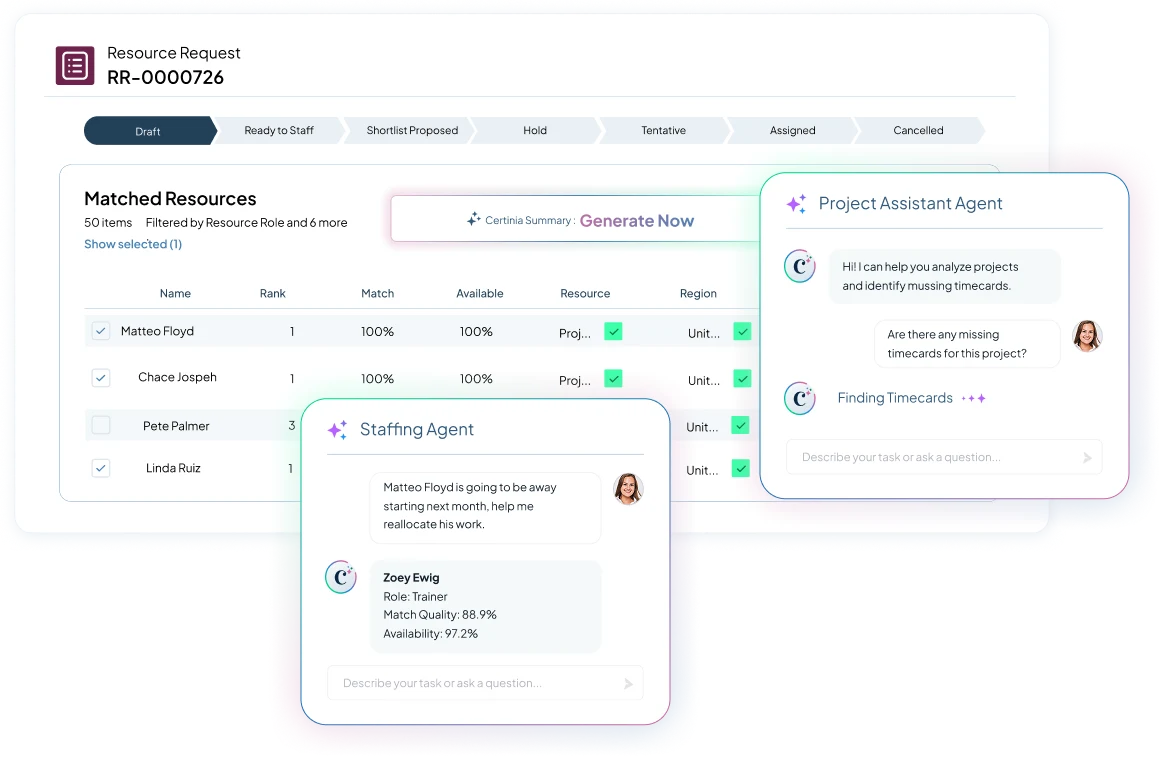Set status to the Tentative stage

663,131
